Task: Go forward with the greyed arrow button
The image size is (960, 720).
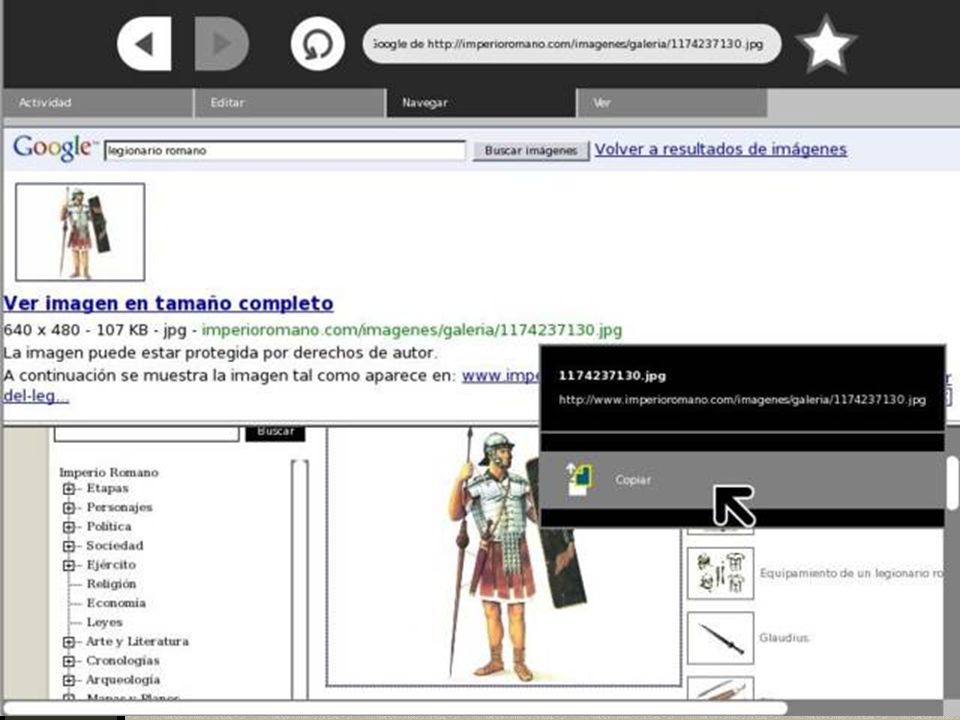Action: pyautogui.click(x=222, y=44)
